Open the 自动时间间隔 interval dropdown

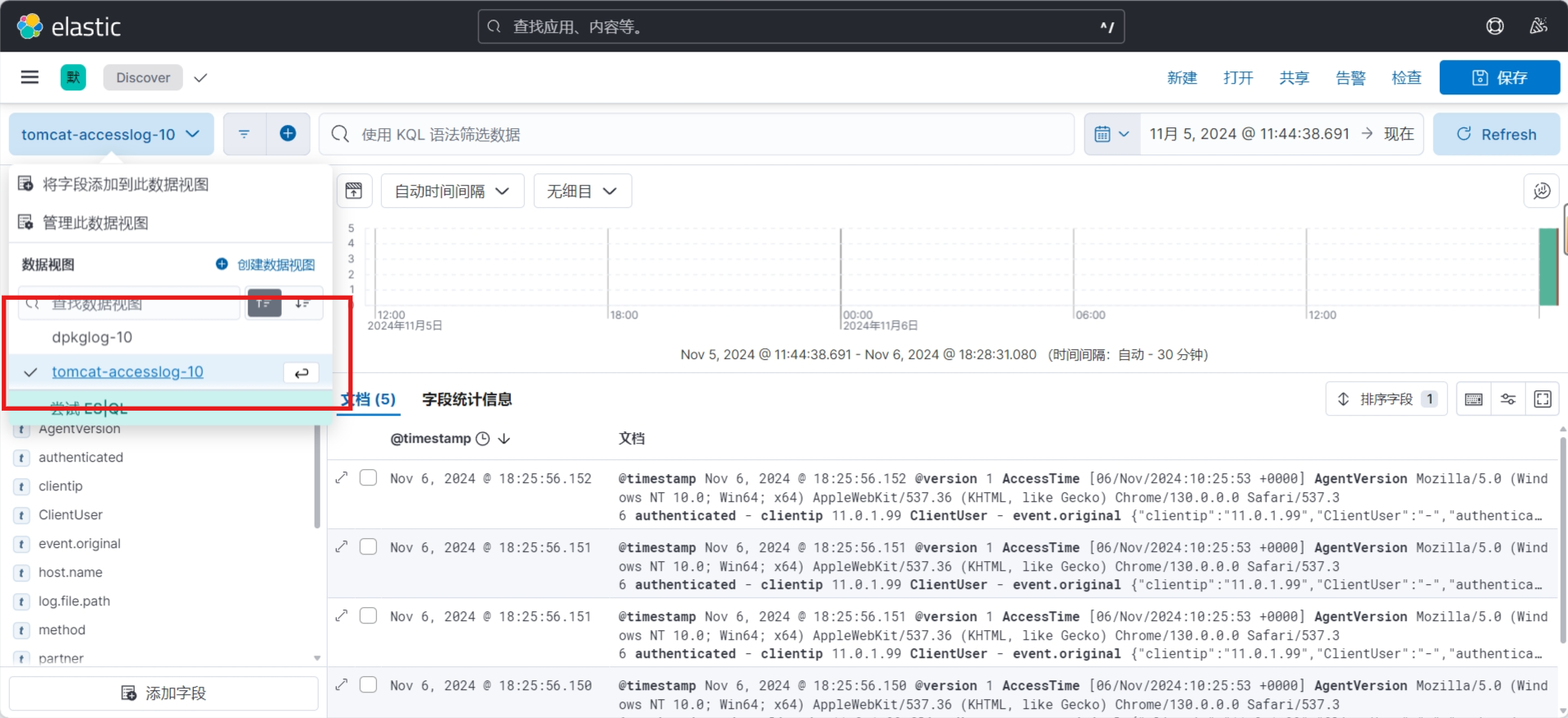click(x=453, y=191)
